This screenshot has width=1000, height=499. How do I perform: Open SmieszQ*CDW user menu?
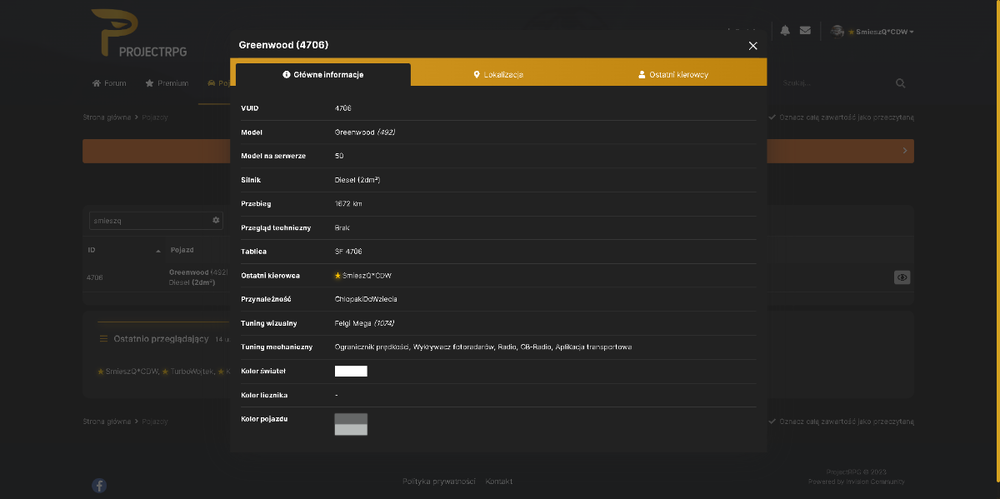[880, 32]
